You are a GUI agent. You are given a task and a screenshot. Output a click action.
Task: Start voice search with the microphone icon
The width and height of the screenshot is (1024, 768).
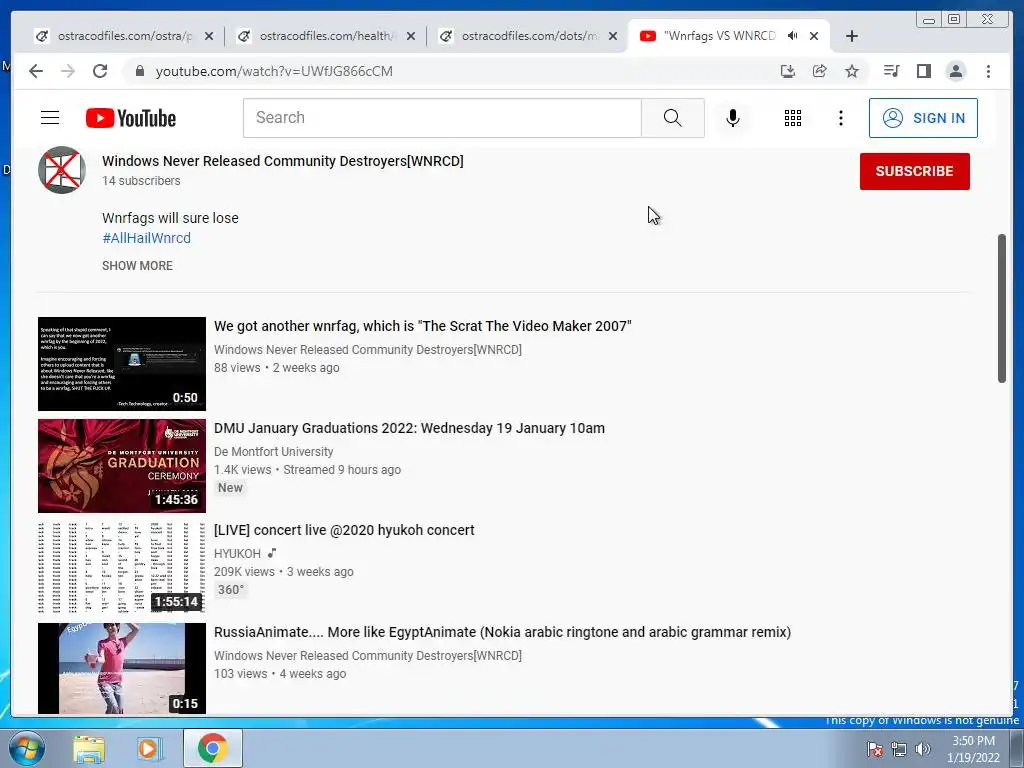coord(733,118)
